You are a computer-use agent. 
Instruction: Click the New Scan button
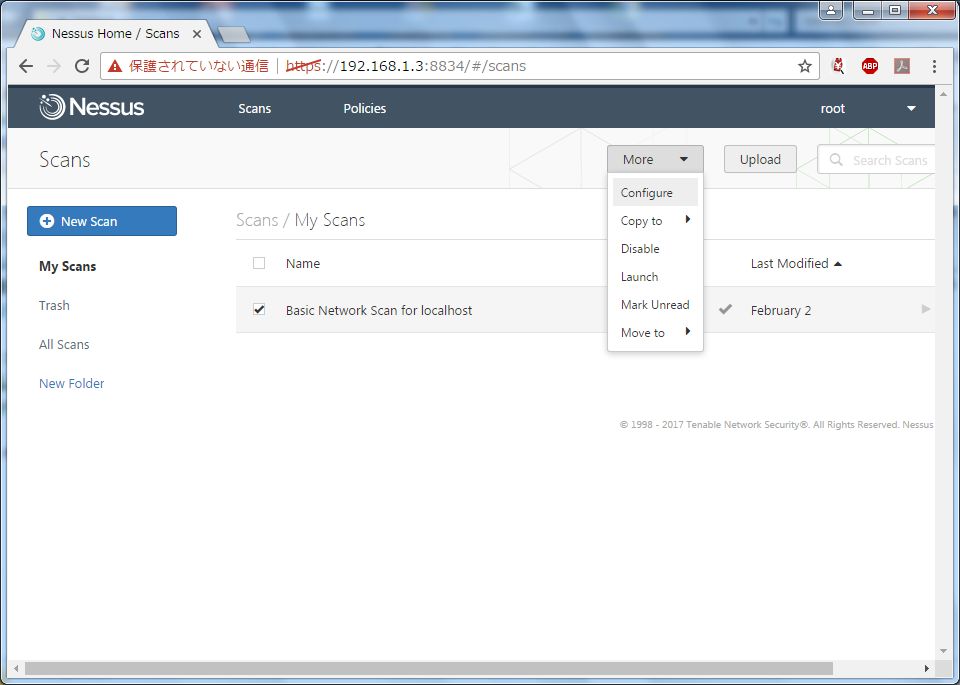pos(102,221)
